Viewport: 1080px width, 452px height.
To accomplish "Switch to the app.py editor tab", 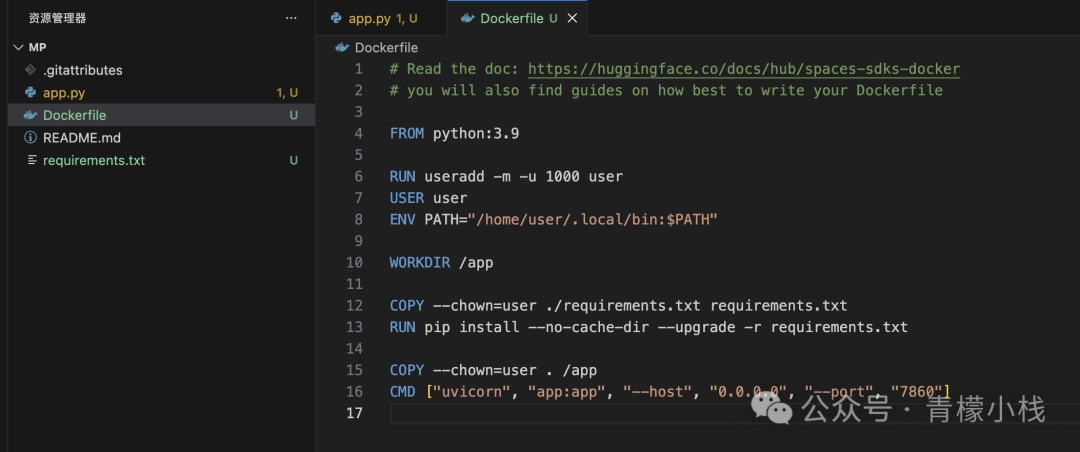I will (381, 19).
